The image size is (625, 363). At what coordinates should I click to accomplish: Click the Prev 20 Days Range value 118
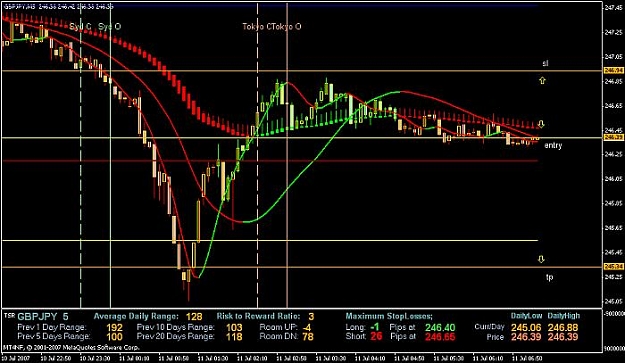pyautogui.click(x=234, y=337)
